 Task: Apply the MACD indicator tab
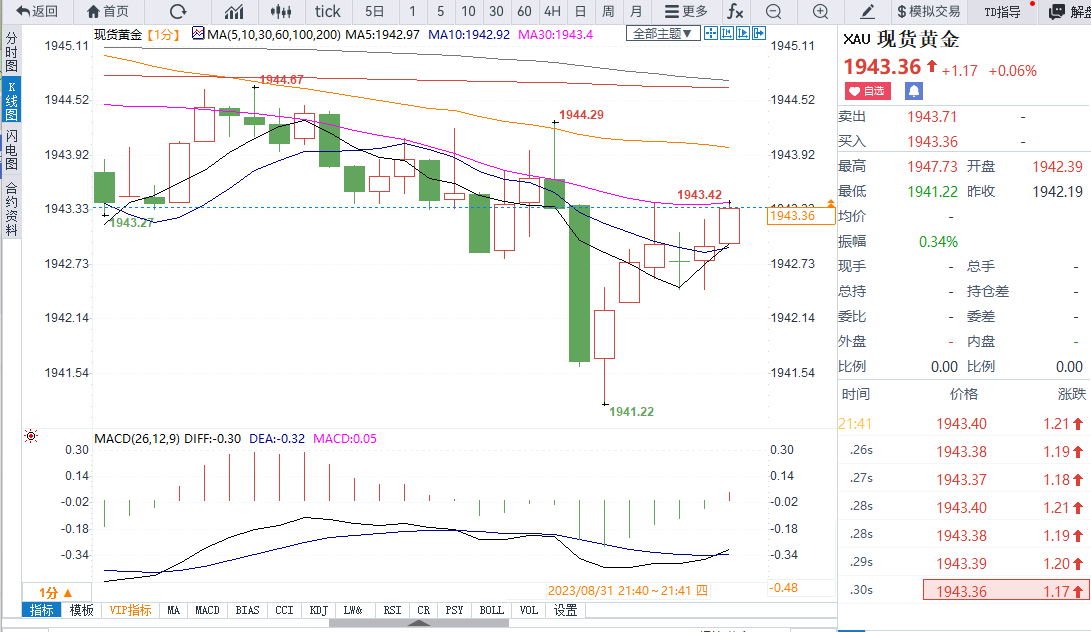click(x=207, y=610)
